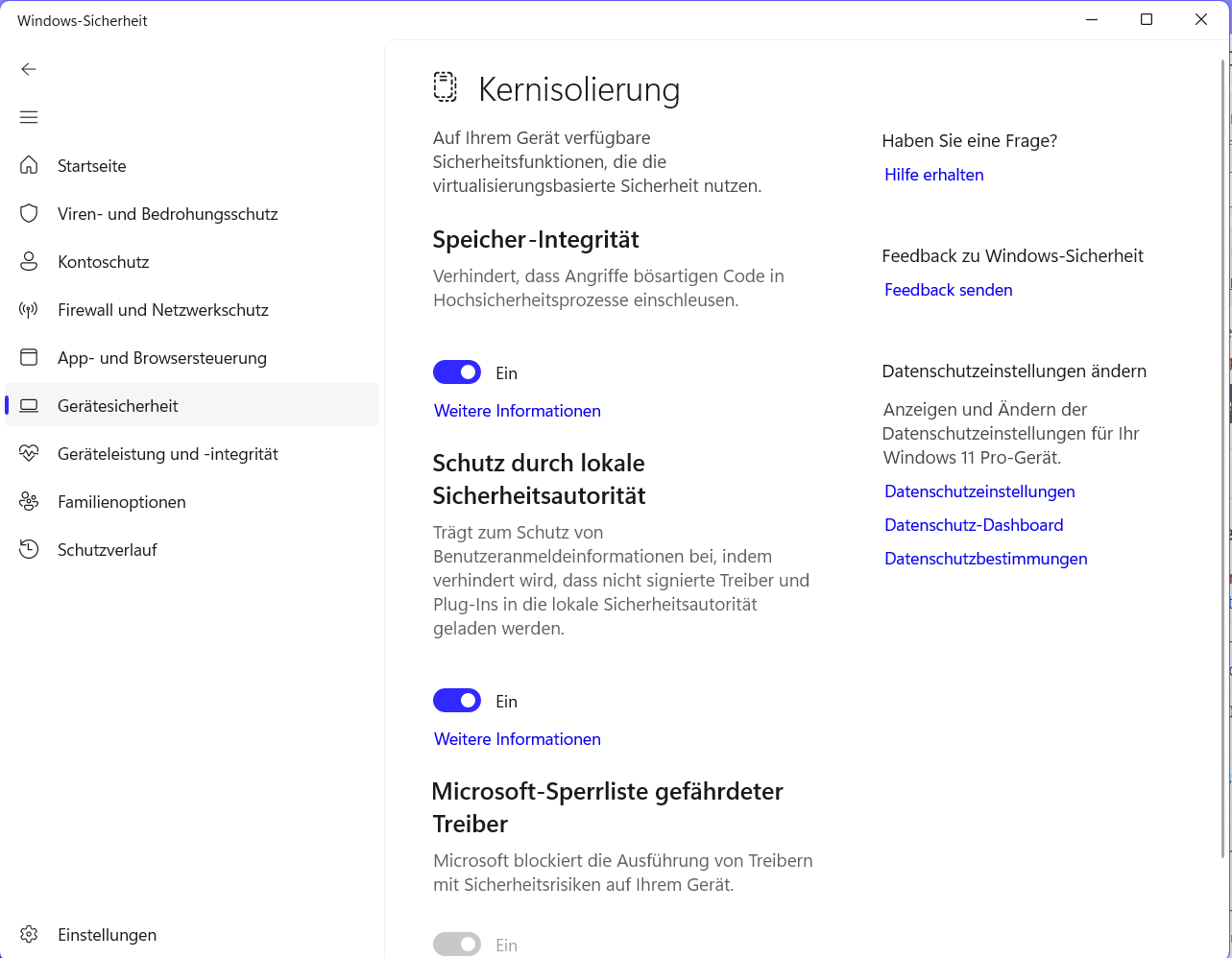Open Familienoptionen page

(x=192, y=501)
